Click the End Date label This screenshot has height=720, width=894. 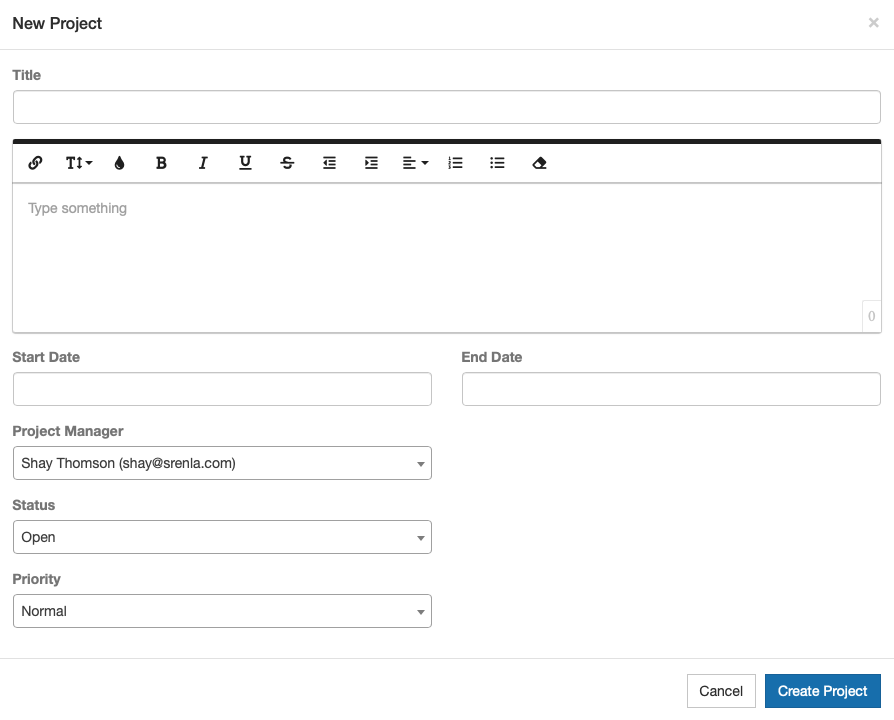pyautogui.click(x=492, y=357)
